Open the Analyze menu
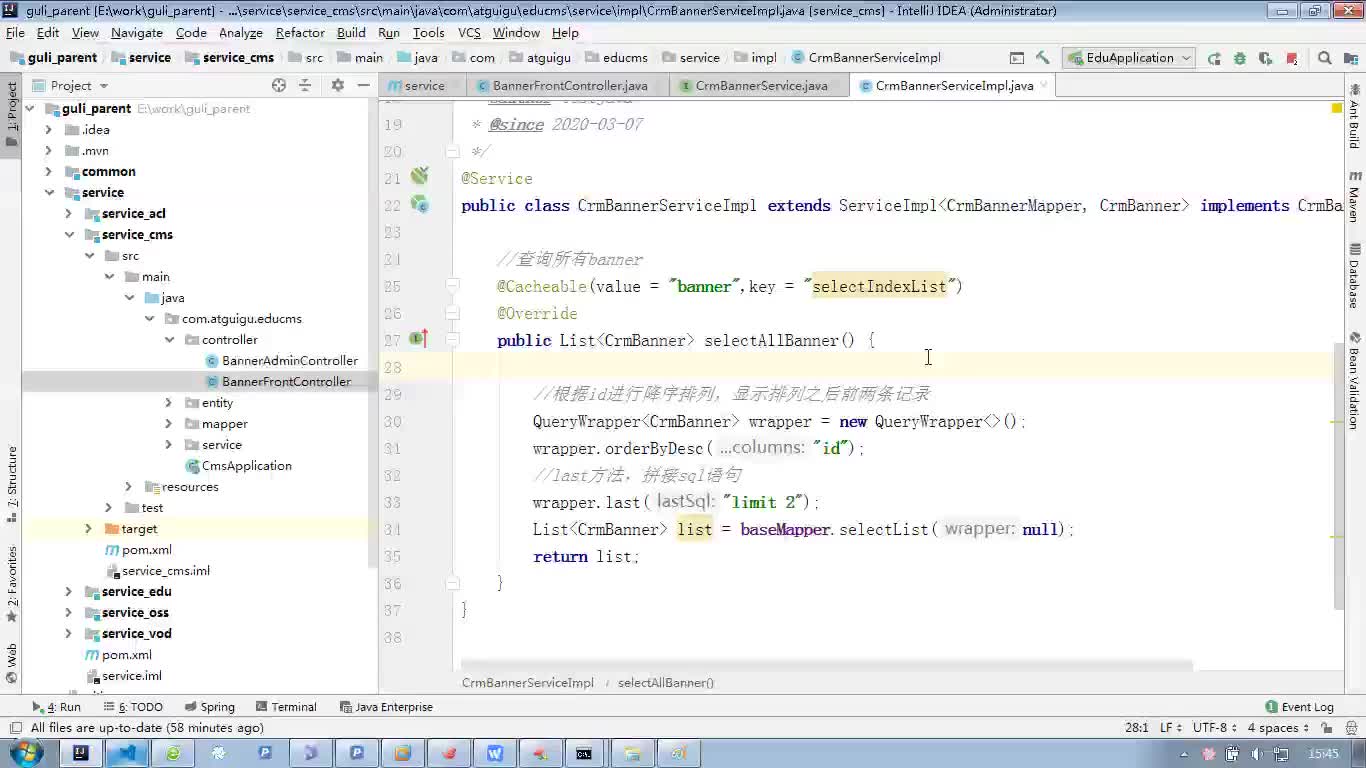Image resolution: width=1366 pixels, height=768 pixels. (x=241, y=32)
